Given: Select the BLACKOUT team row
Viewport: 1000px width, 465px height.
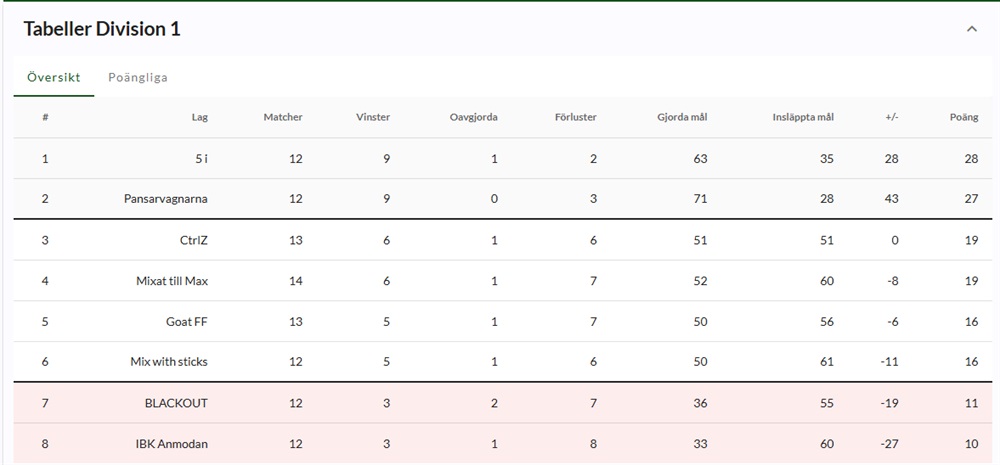Looking at the screenshot, I should pyautogui.click(x=176, y=403).
